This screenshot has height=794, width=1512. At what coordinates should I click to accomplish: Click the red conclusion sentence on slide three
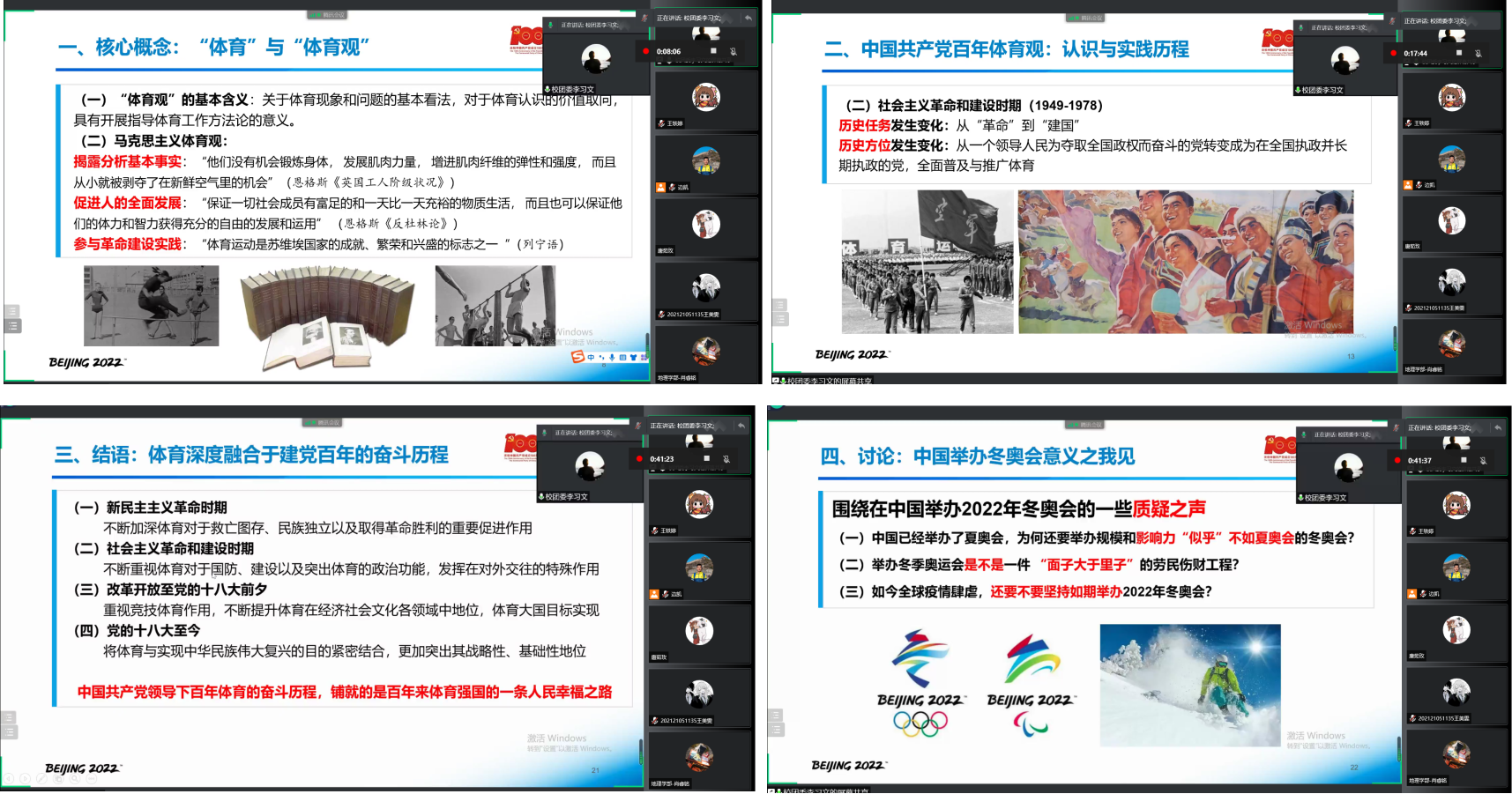pyautogui.click(x=344, y=692)
